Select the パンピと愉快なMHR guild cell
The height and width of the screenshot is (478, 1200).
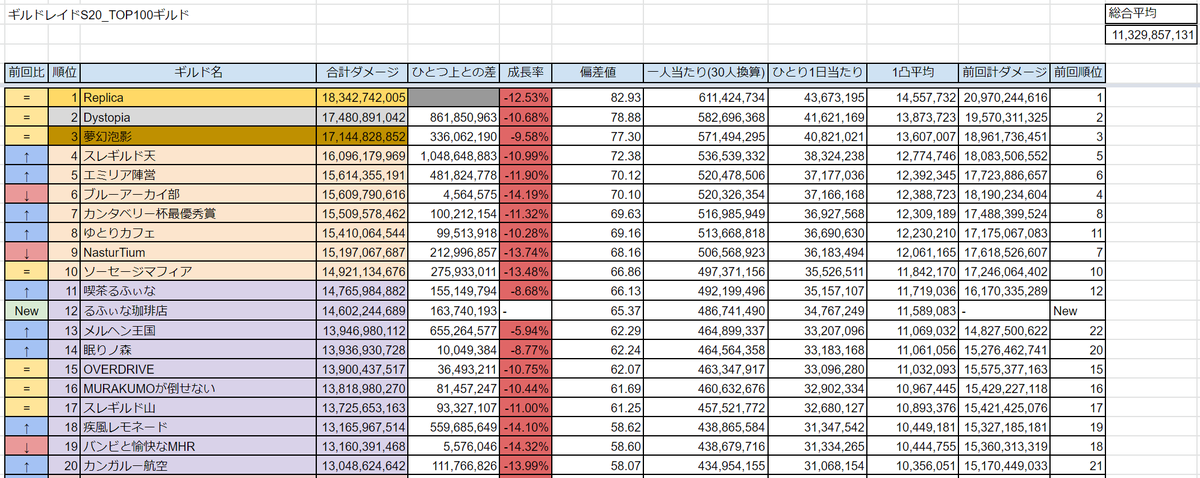pyautogui.click(x=199, y=445)
